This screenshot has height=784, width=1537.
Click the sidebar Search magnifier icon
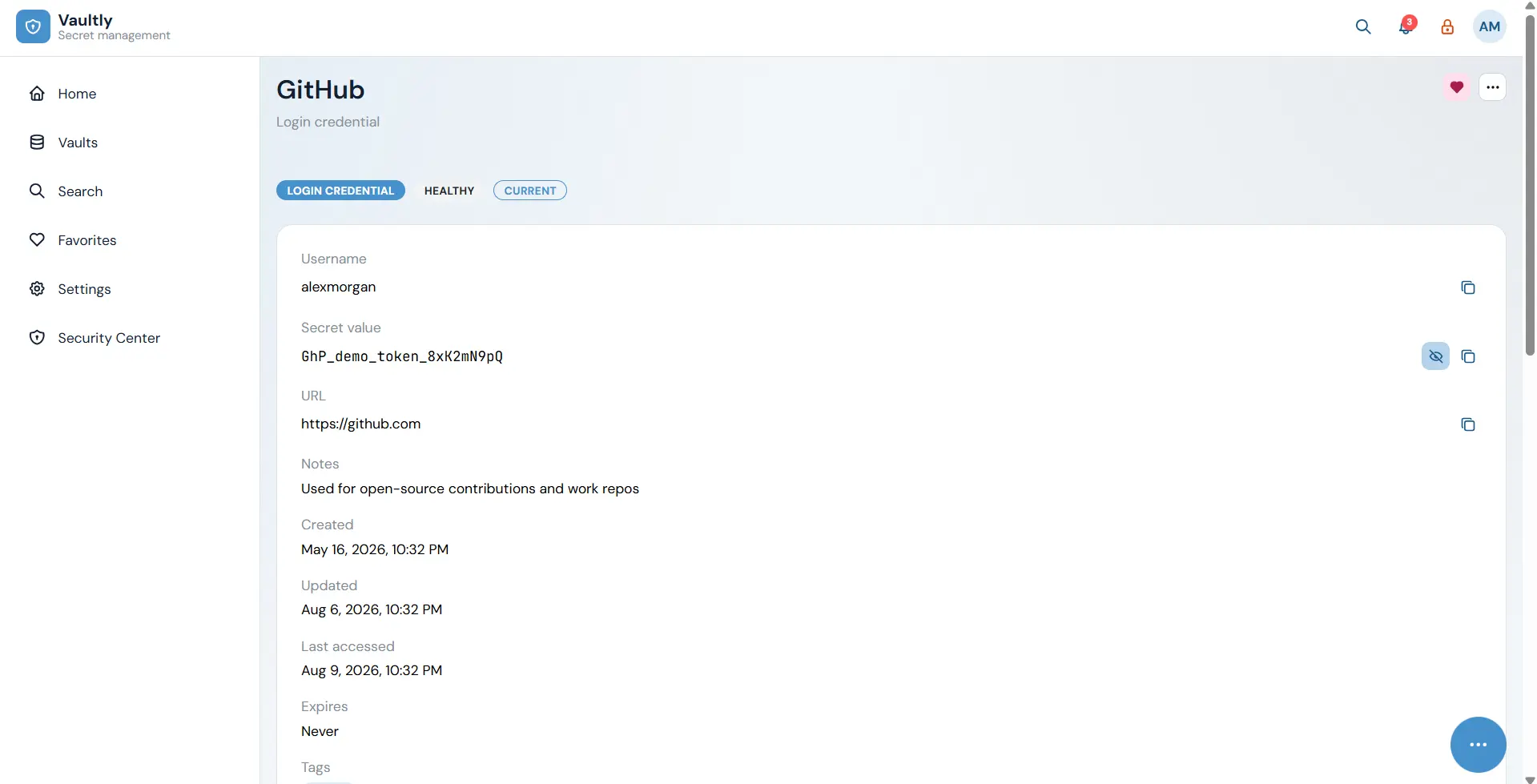(x=37, y=191)
